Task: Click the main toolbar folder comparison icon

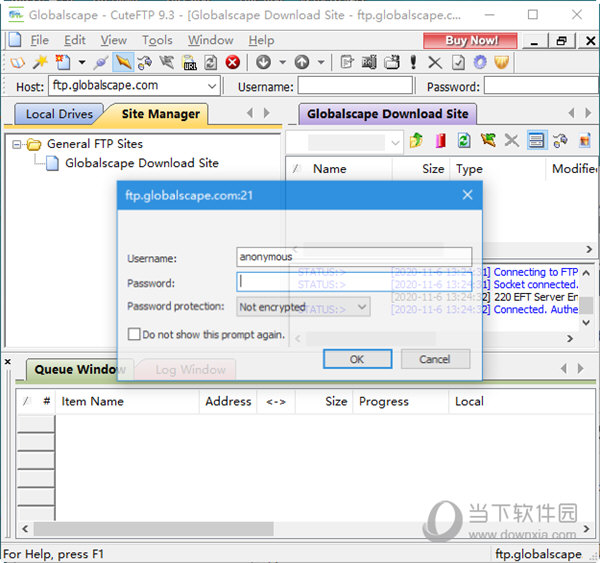Action: click(x=145, y=62)
